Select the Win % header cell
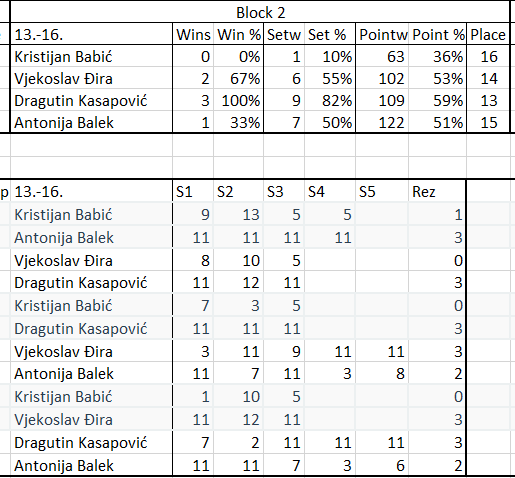515x478 pixels. 238,34
